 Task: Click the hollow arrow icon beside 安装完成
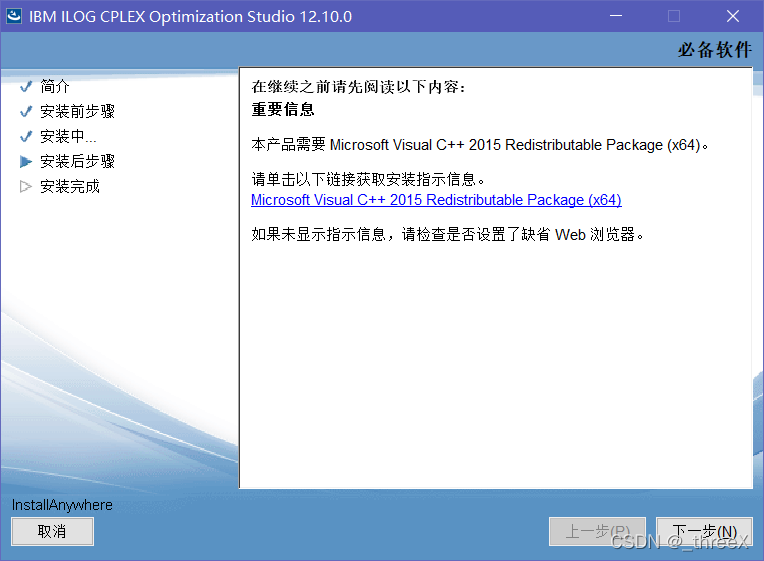point(26,187)
